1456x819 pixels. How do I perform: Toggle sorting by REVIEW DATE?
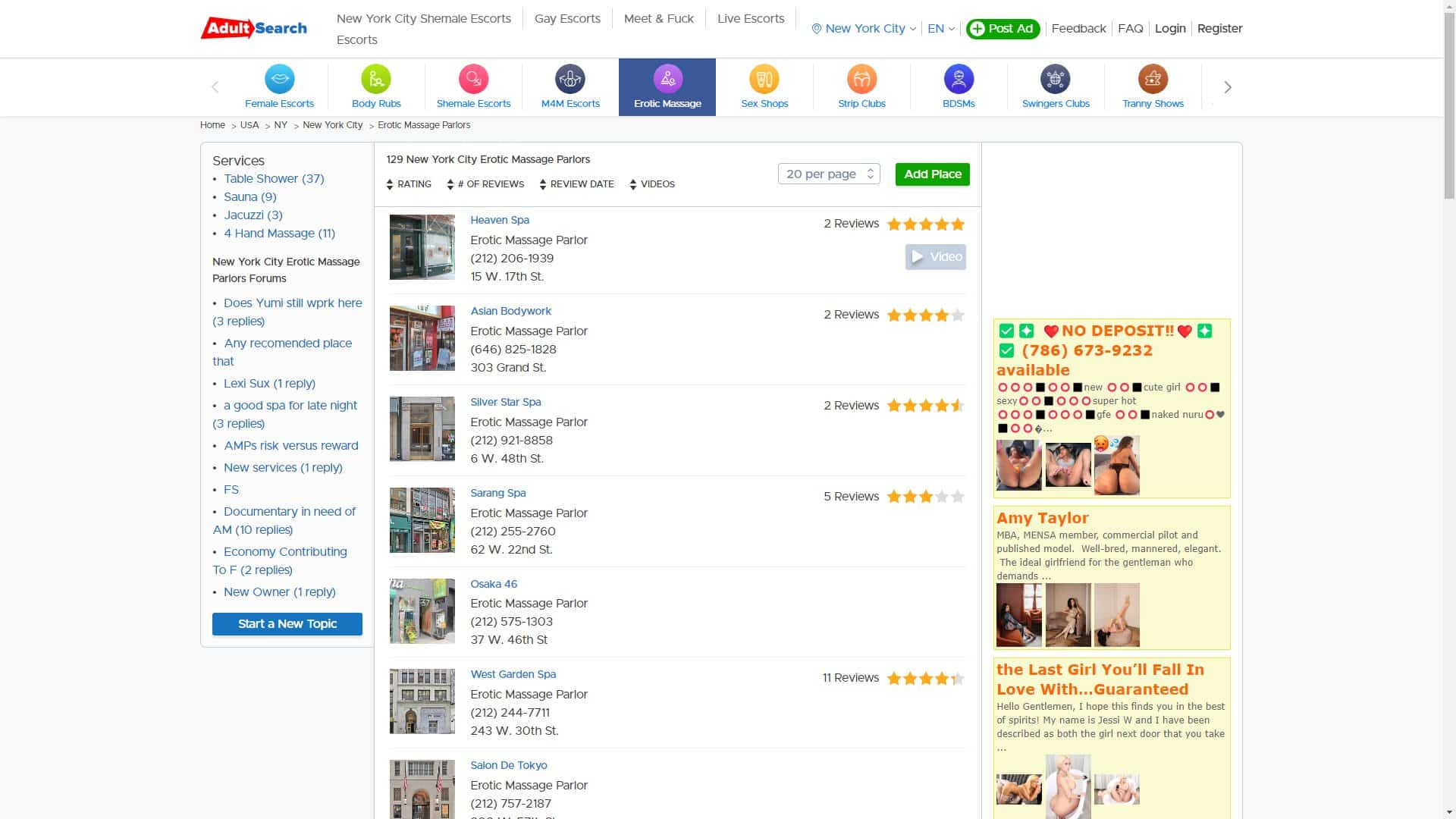(578, 184)
